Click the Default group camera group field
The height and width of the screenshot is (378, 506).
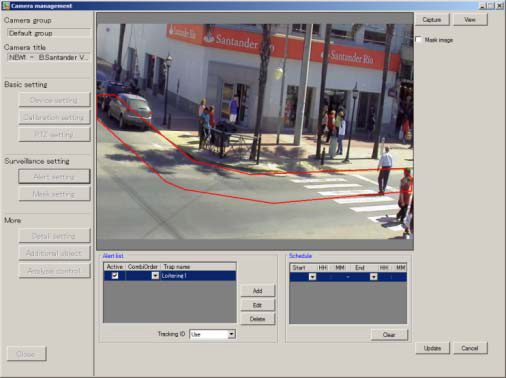tap(49, 33)
